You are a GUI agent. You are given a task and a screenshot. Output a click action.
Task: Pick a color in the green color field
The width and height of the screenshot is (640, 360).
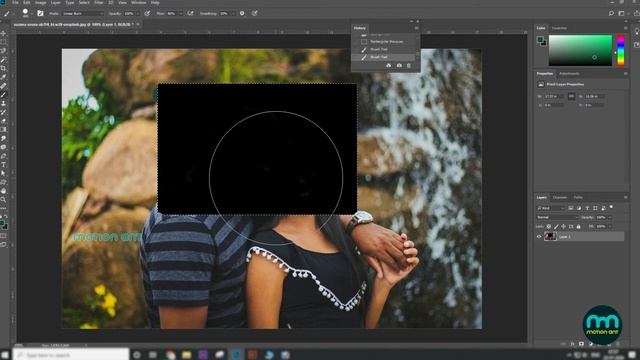point(580,51)
